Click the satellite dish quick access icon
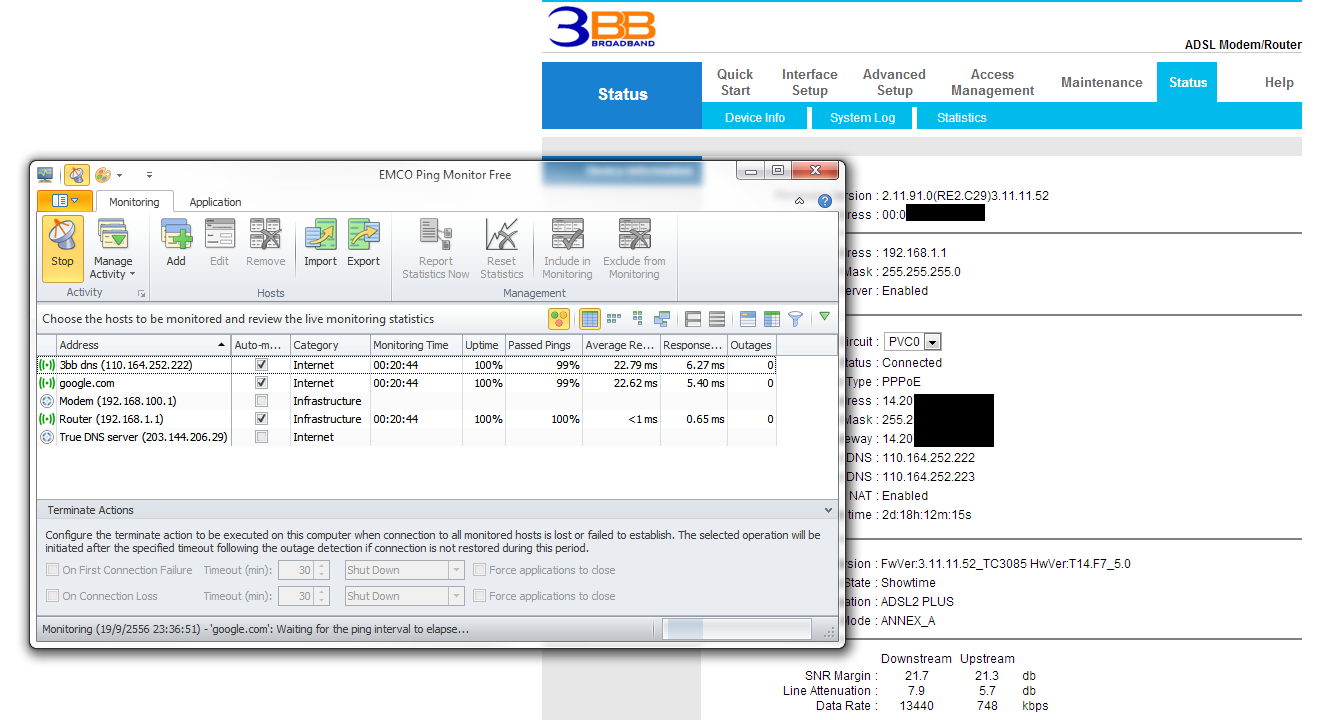 tap(78, 175)
